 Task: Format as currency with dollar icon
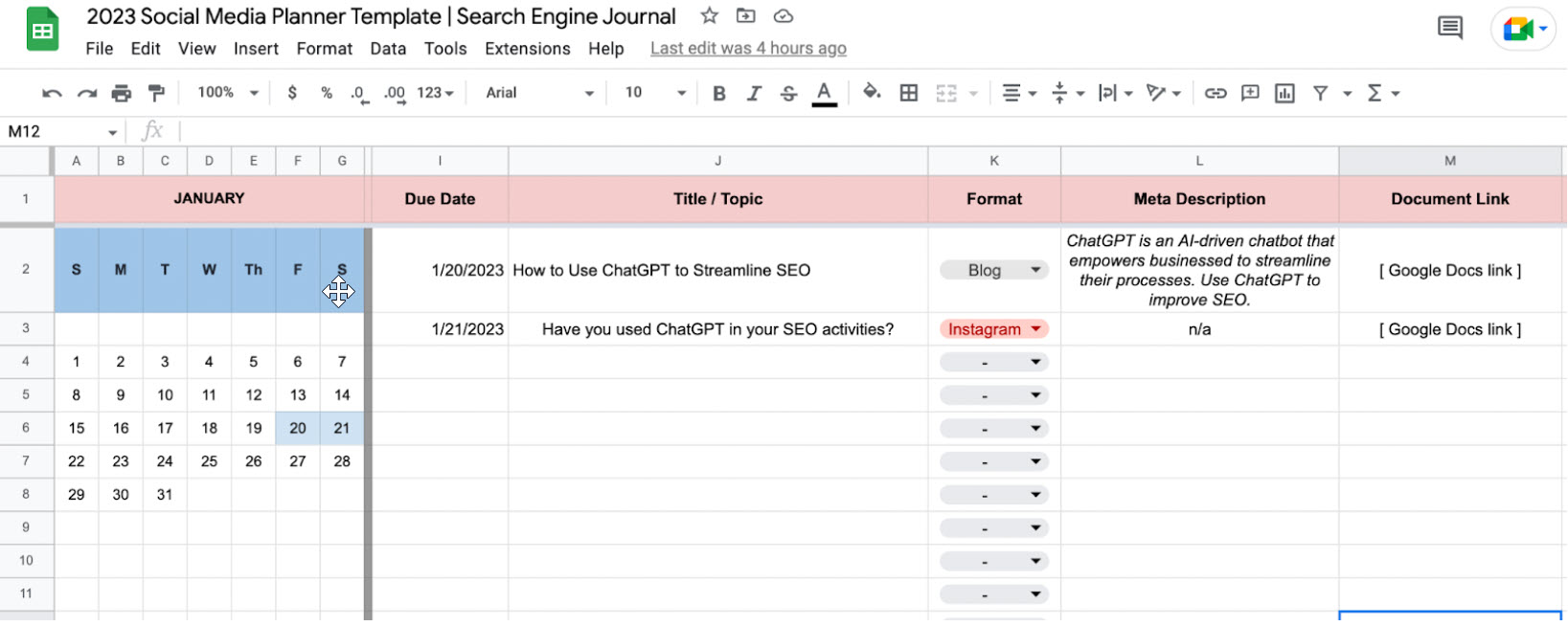[x=292, y=93]
